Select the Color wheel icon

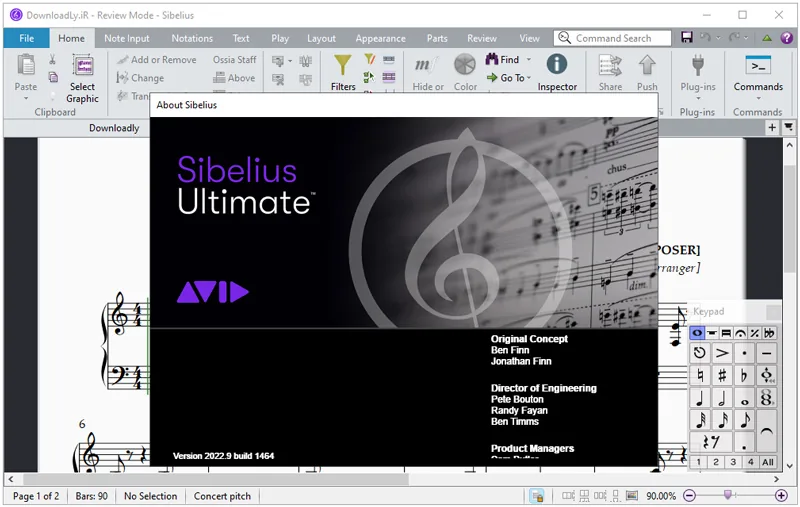(x=465, y=65)
